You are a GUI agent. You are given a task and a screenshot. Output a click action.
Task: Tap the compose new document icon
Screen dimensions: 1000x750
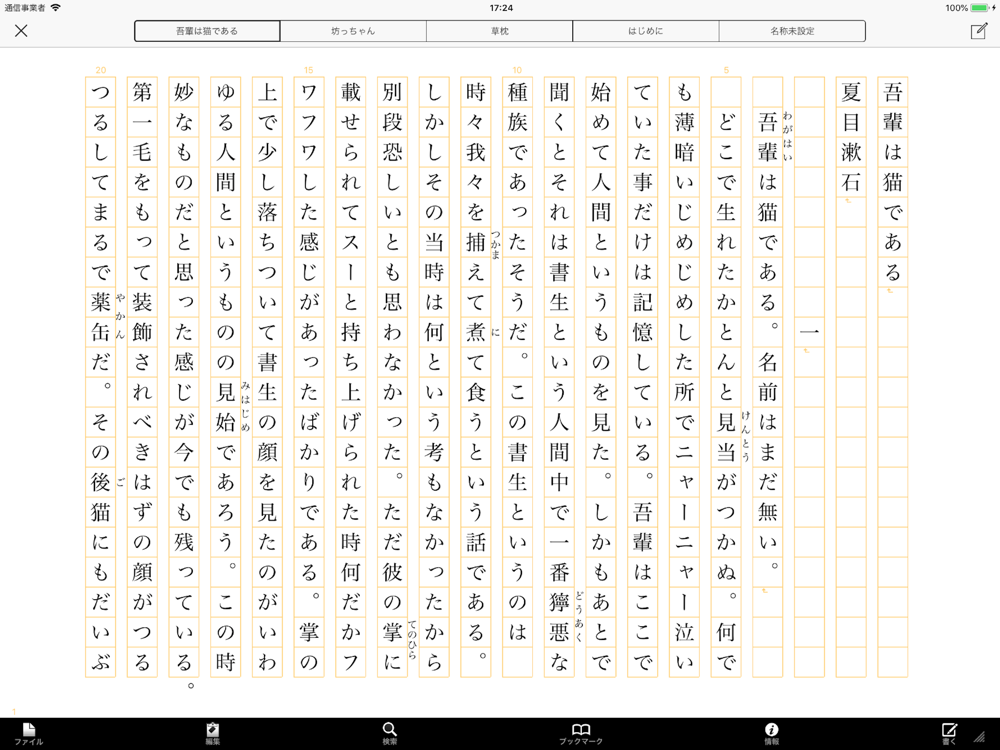click(978, 31)
